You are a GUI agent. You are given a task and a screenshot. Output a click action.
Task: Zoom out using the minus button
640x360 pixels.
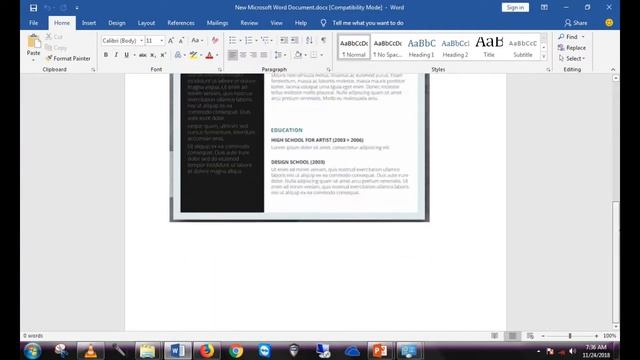click(543, 336)
